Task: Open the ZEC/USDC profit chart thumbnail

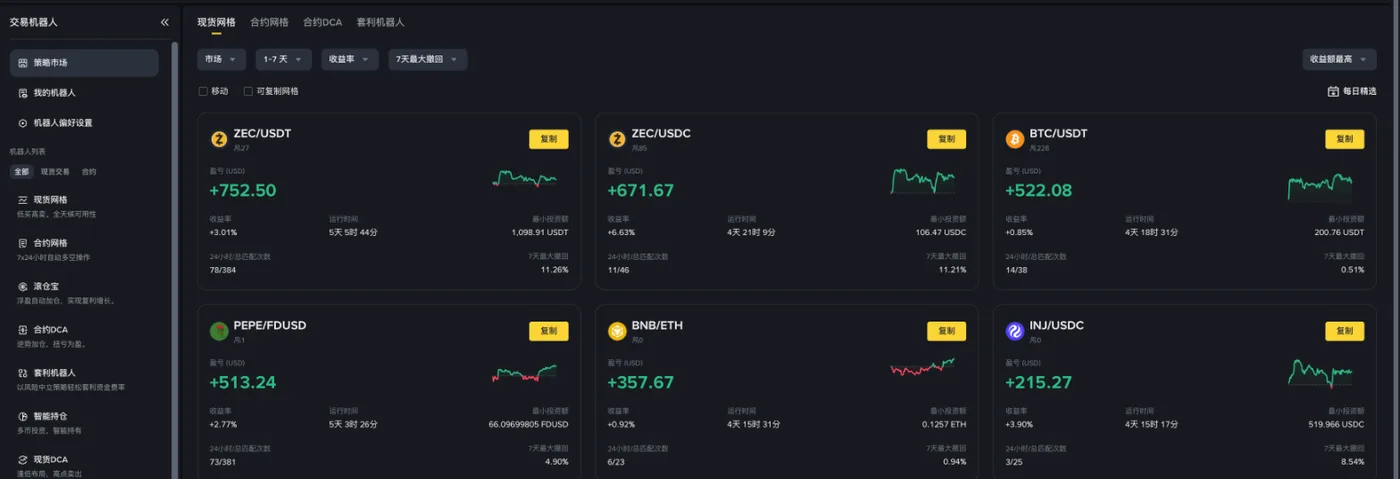Action: (923, 180)
